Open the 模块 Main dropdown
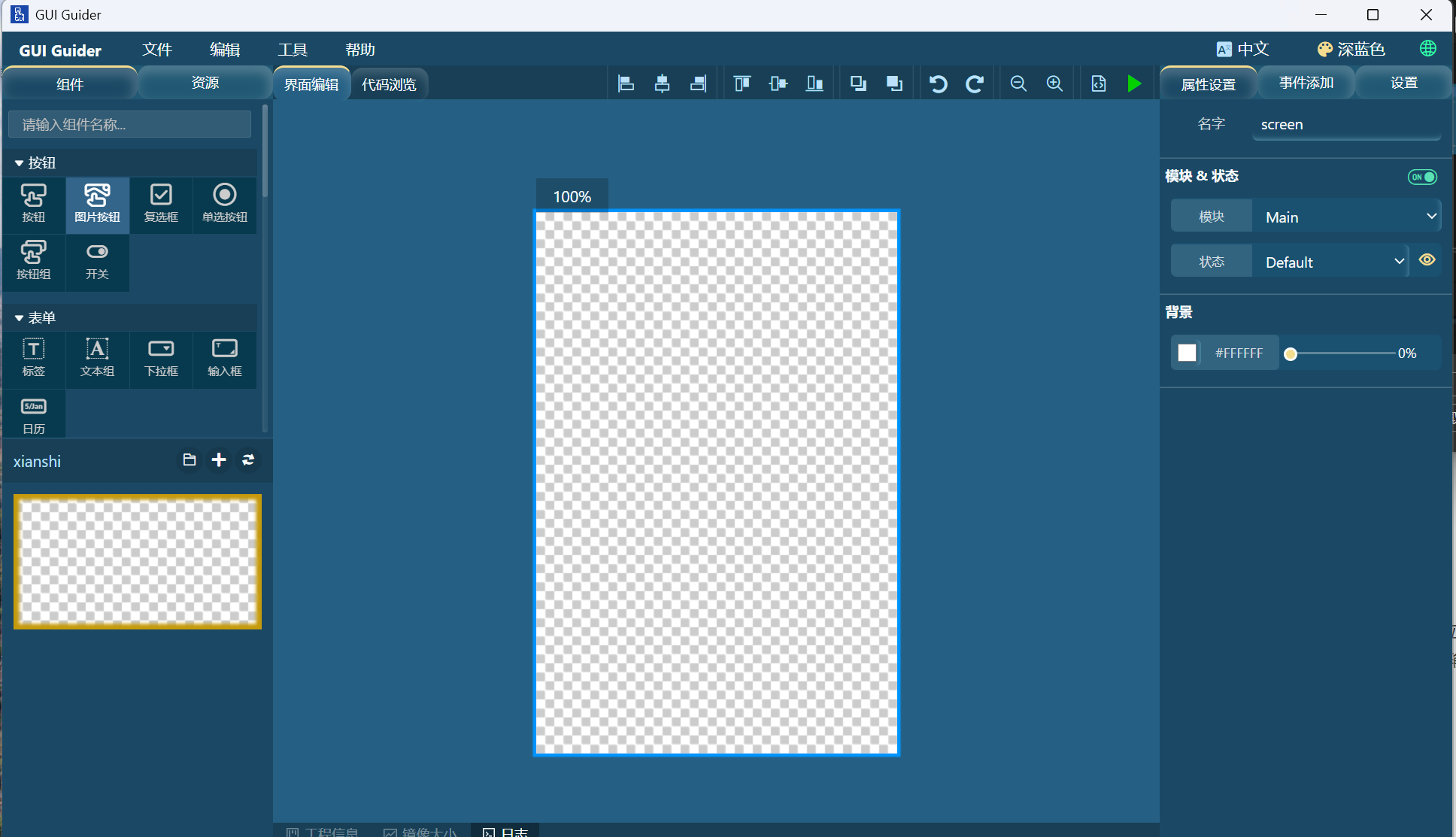This screenshot has width=1456, height=837. pos(1345,217)
